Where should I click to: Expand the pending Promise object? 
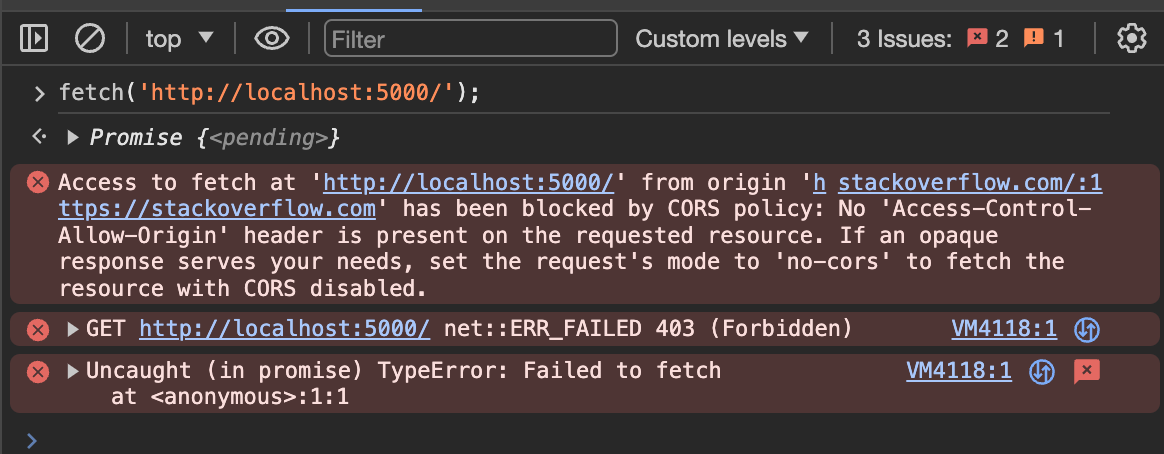pyautogui.click(x=72, y=137)
